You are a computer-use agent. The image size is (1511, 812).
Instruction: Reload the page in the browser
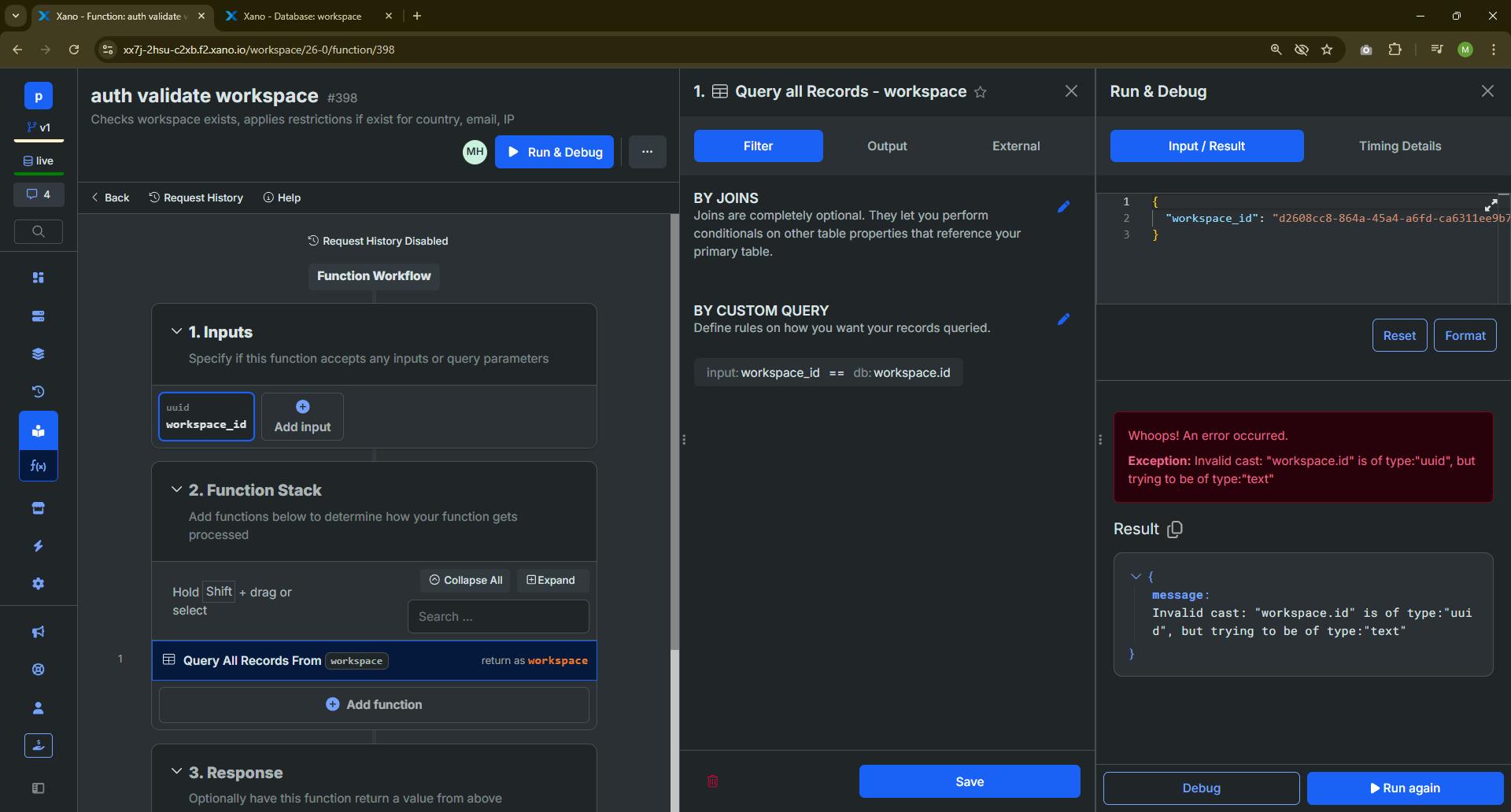click(74, 50)
